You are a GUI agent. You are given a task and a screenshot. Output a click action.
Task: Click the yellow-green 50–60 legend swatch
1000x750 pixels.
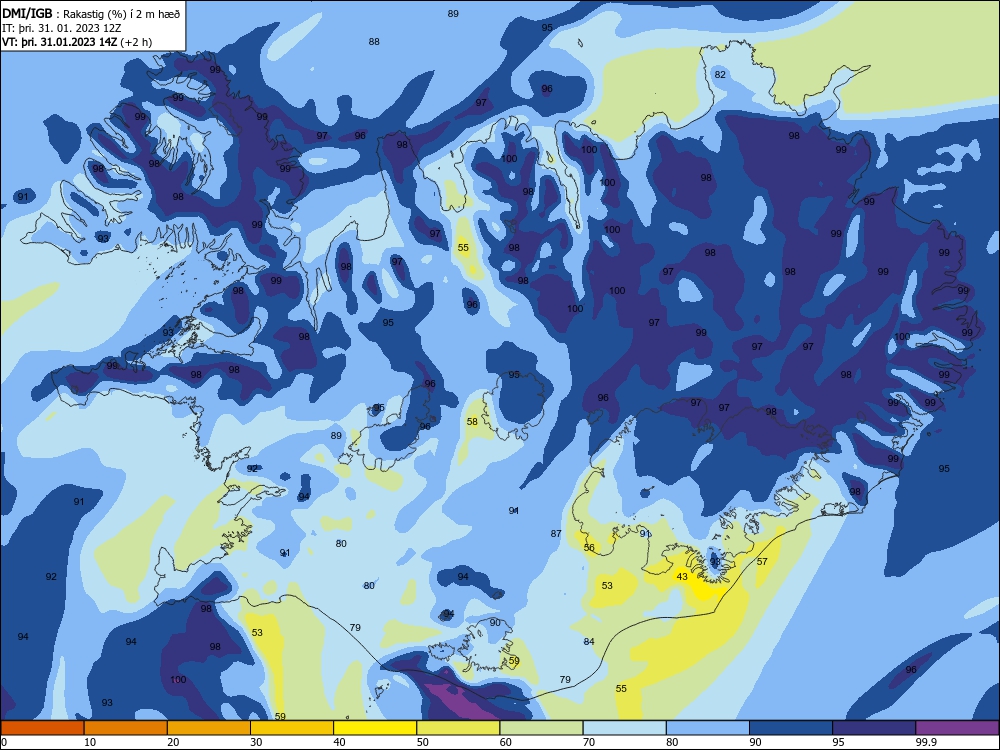click(458, 728)
